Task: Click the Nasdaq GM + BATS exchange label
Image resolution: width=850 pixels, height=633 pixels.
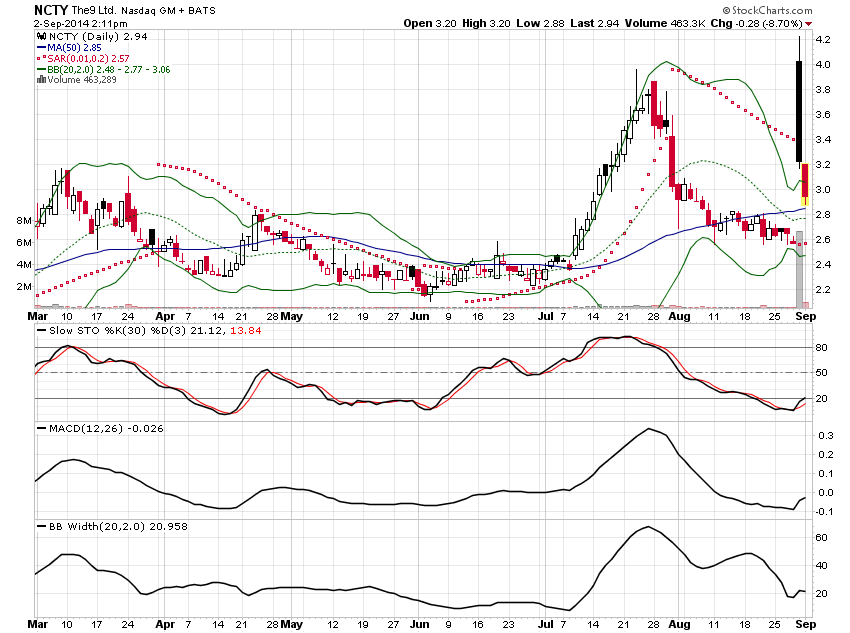Action: click(168, 10)
